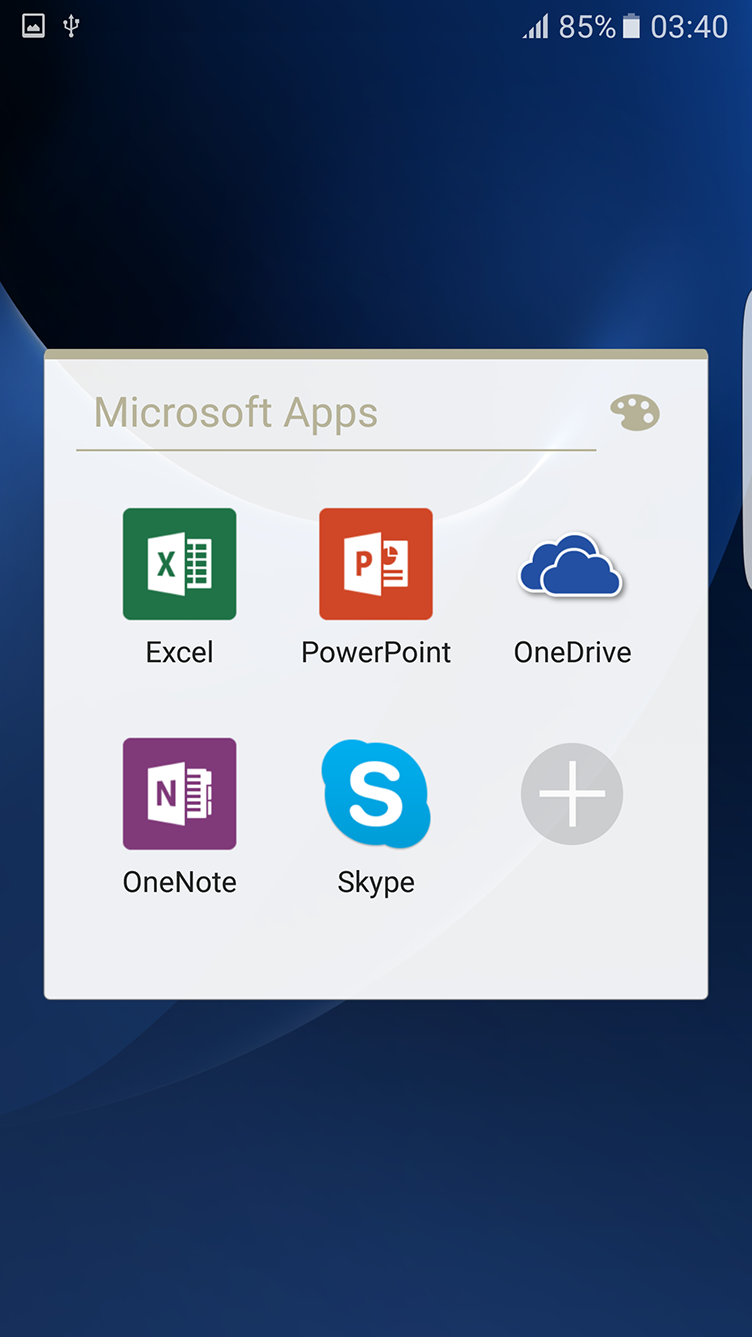This screenshot has width=752, height=1337.
Task: Open the Skype app
Action: click(376, 794)
